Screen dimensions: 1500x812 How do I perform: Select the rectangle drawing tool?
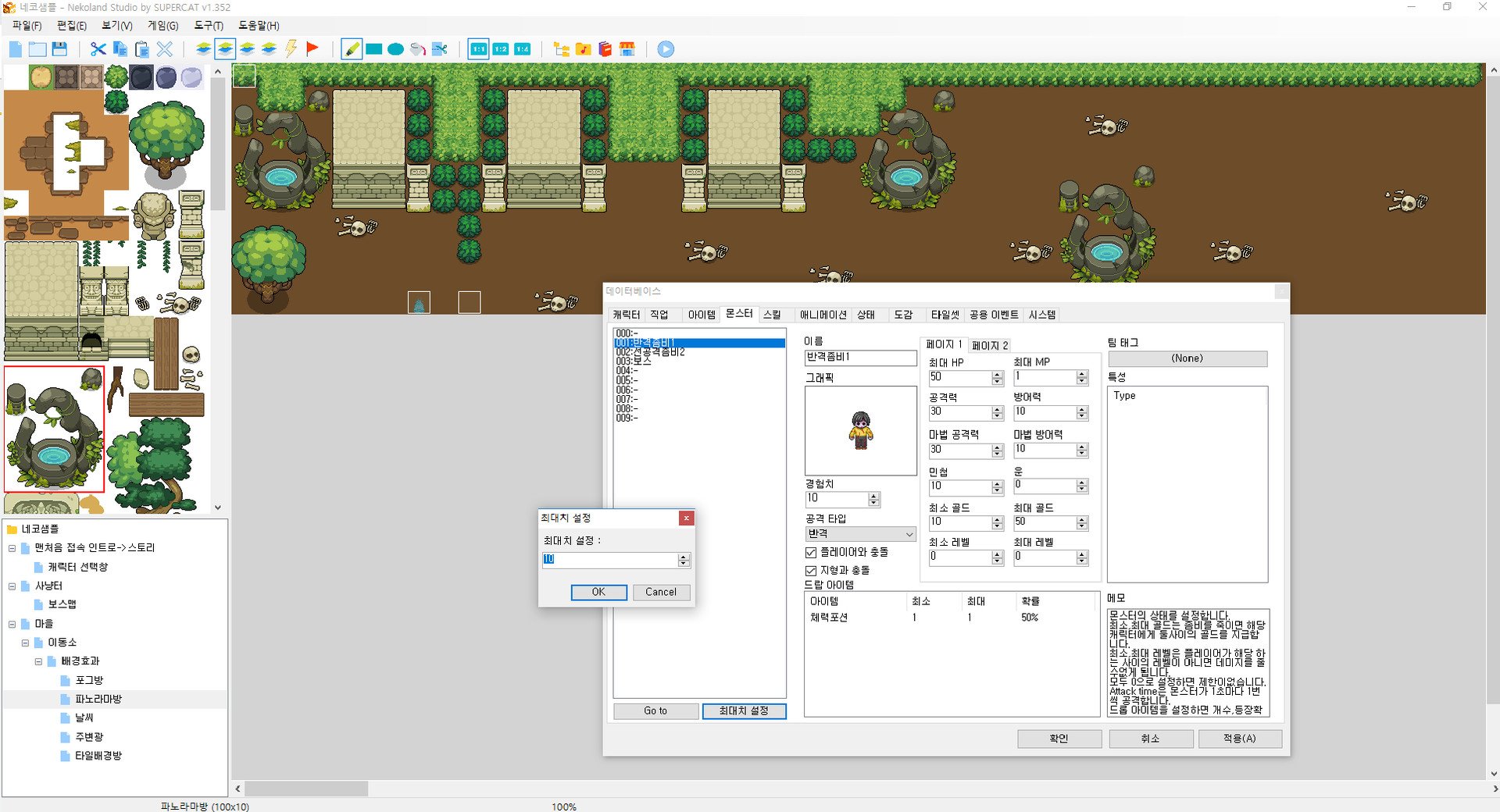[x=373, y=48]
